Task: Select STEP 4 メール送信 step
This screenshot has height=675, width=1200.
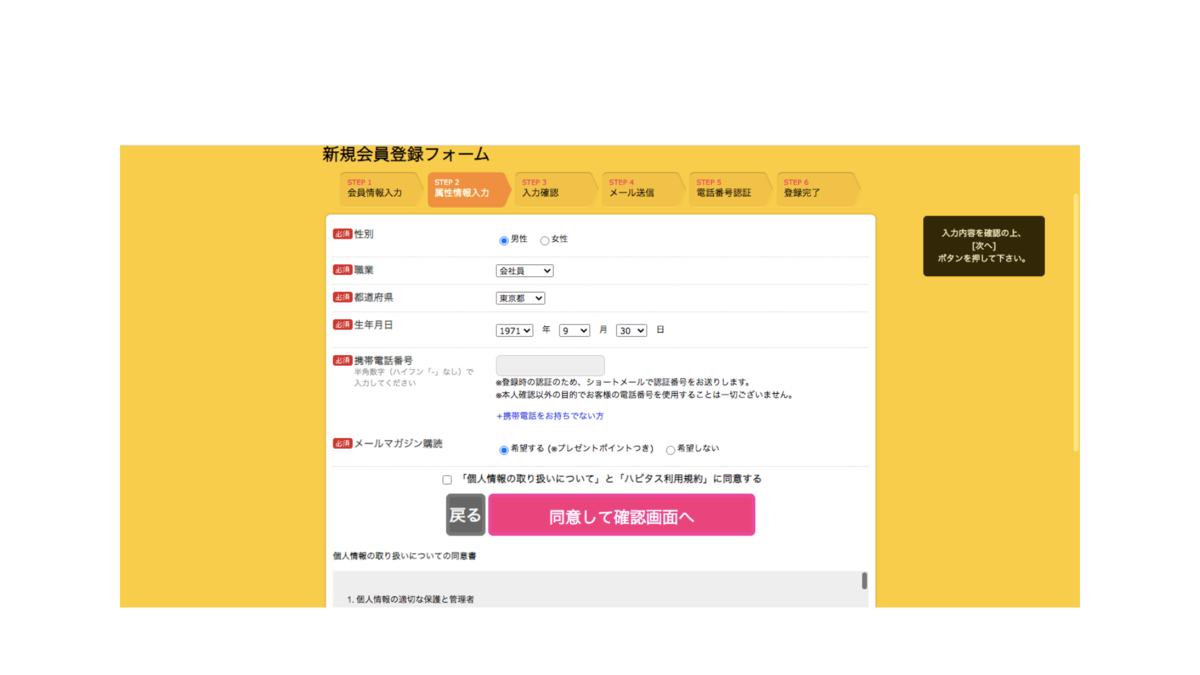Action: (x=642, y=189)
